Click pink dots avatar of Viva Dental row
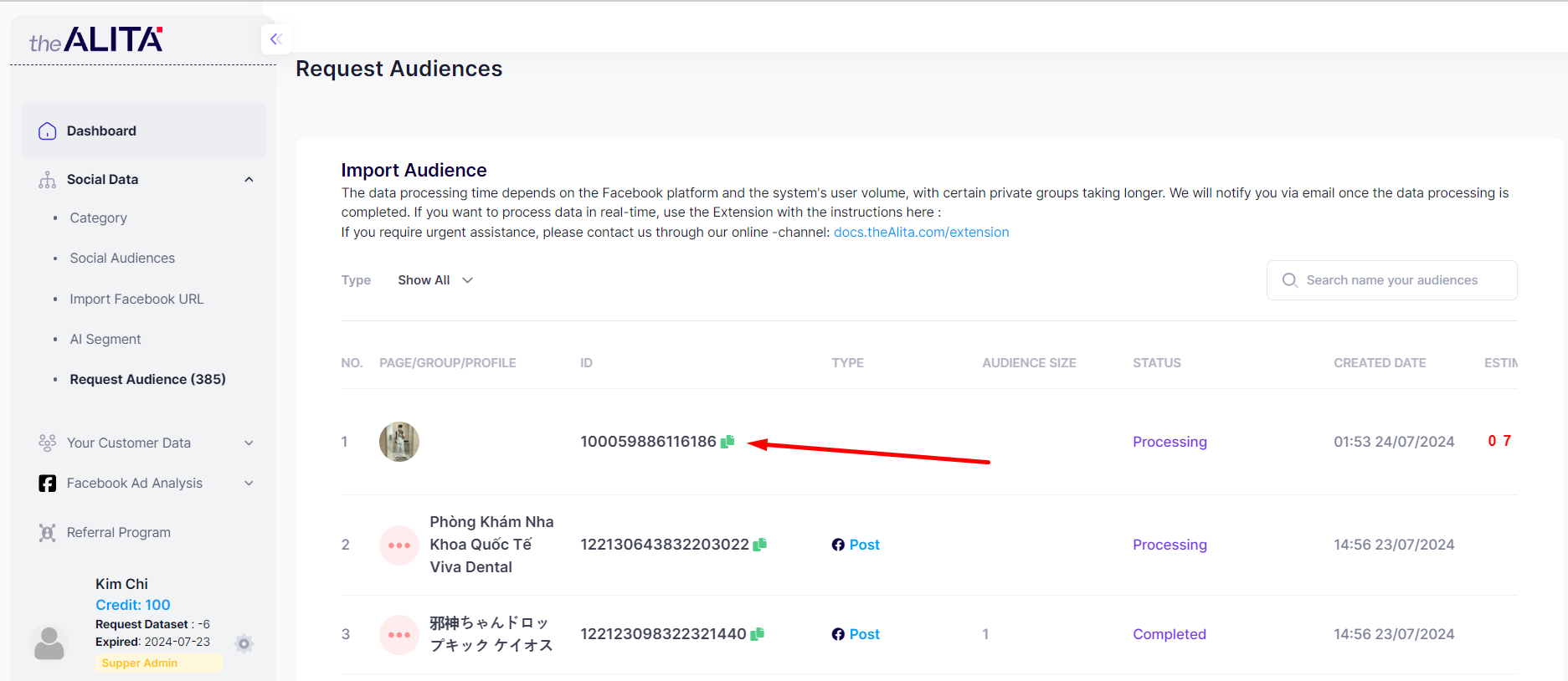Image resolution: width=1568 pixels, height=681 pixels. tap(398, 545)
